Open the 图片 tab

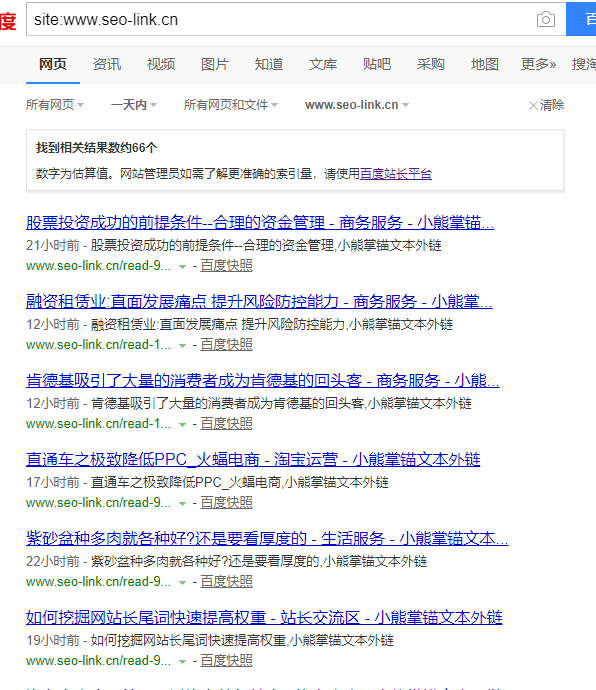click(215, 64)
